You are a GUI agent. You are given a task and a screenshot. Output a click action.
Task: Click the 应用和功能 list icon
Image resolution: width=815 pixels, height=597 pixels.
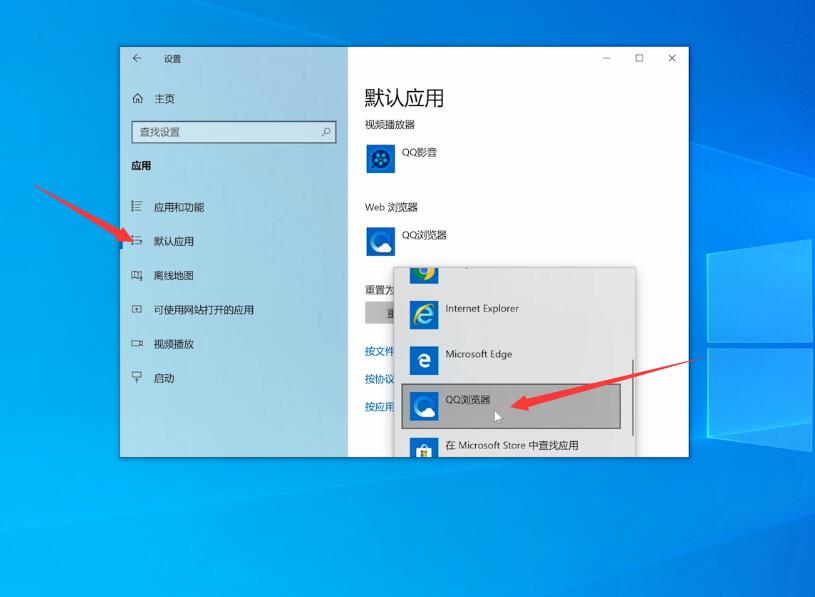tap(137, 206)
